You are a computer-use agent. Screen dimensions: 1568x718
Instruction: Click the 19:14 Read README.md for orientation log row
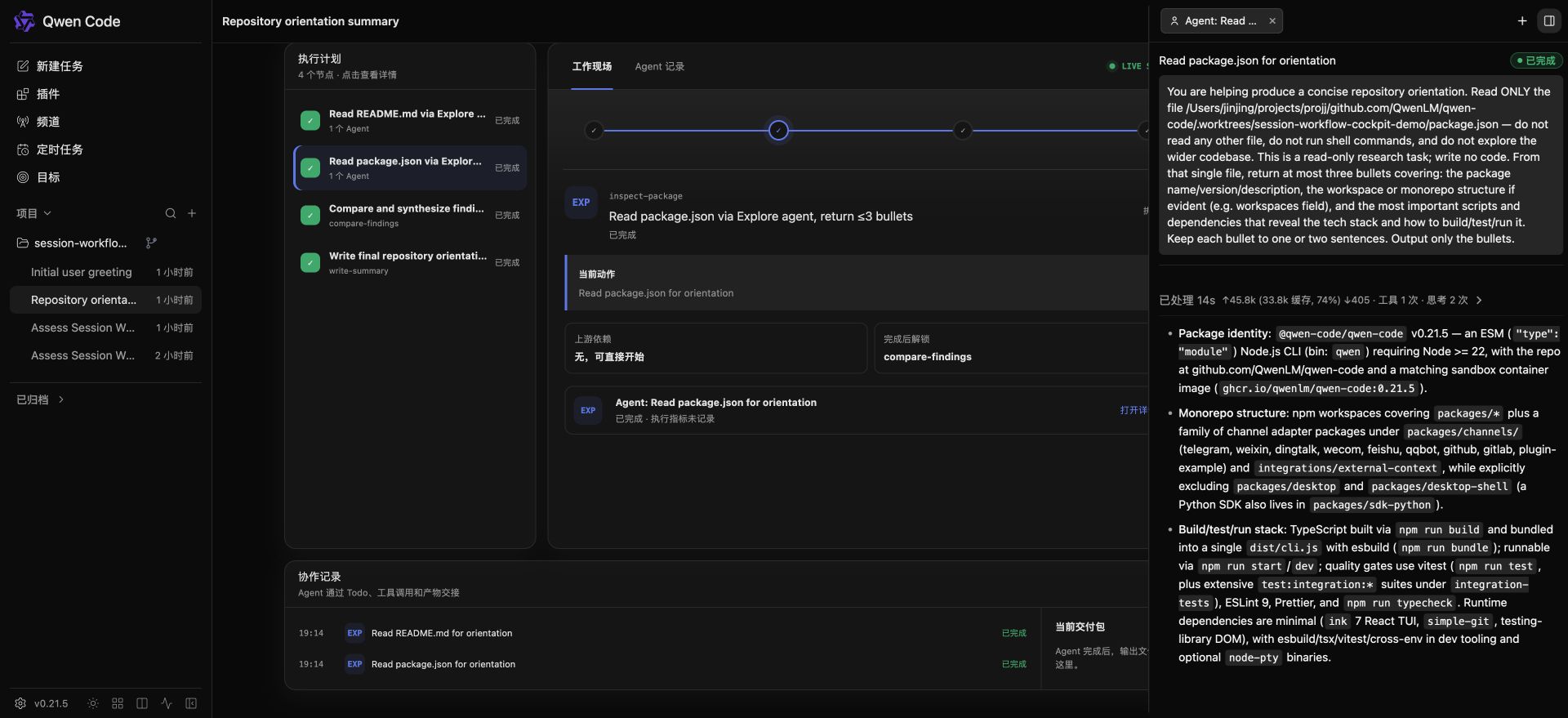tap(662, 633)
